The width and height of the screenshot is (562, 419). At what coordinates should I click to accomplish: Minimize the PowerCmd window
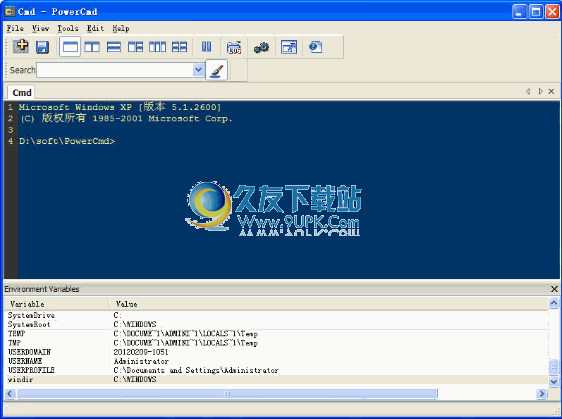519,12
